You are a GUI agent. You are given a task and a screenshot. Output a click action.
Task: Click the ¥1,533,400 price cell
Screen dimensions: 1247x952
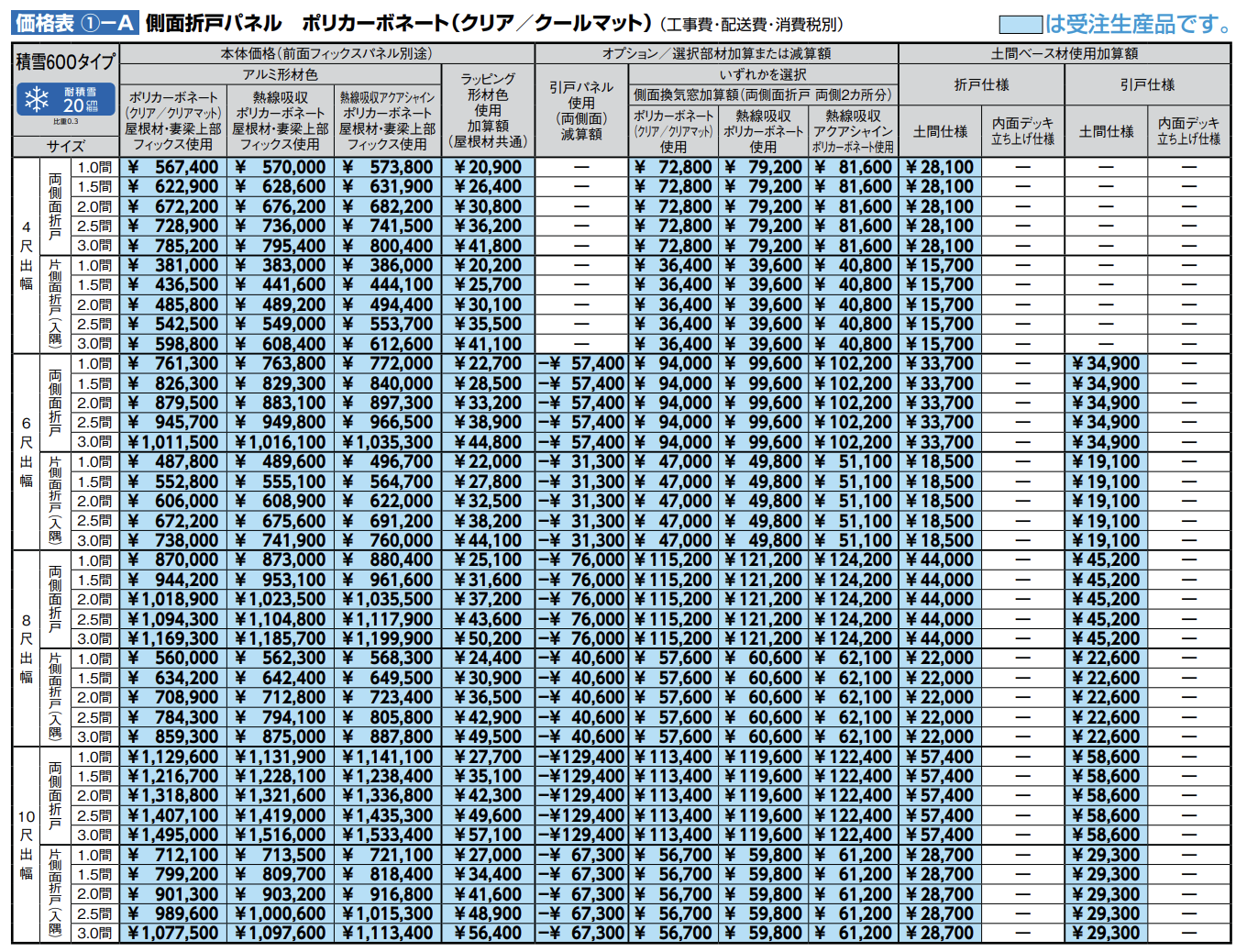click(x=388, y=835)
